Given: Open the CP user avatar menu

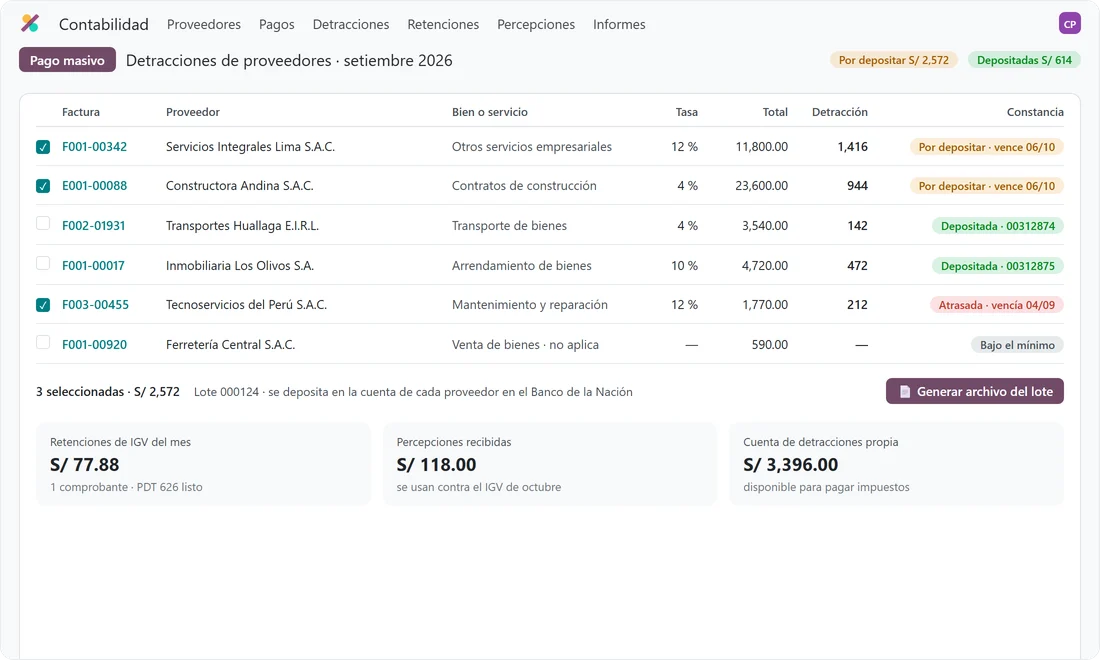Looking at the screenshot, I should pos(1069,23).
